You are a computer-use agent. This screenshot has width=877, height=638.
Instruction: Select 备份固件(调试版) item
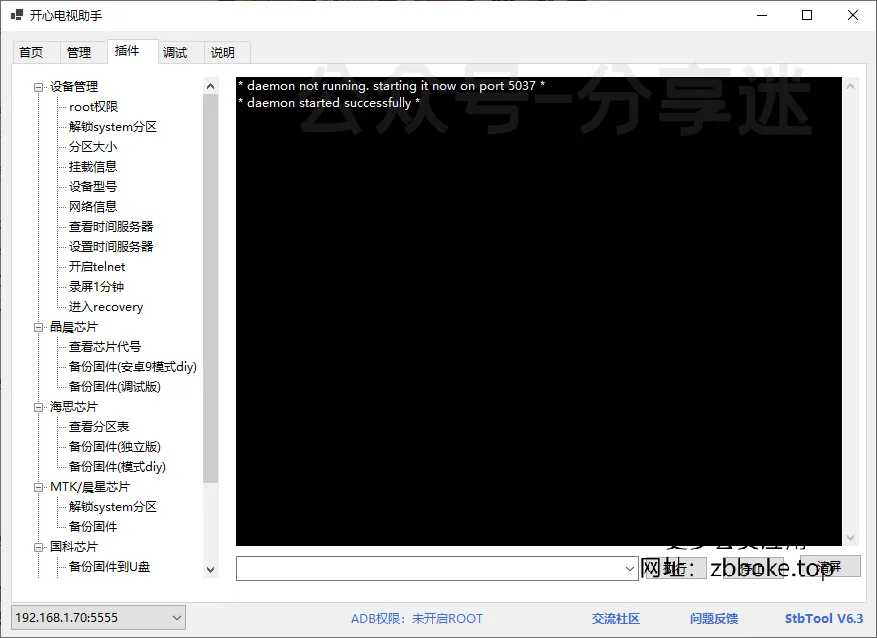click(115, 387)
